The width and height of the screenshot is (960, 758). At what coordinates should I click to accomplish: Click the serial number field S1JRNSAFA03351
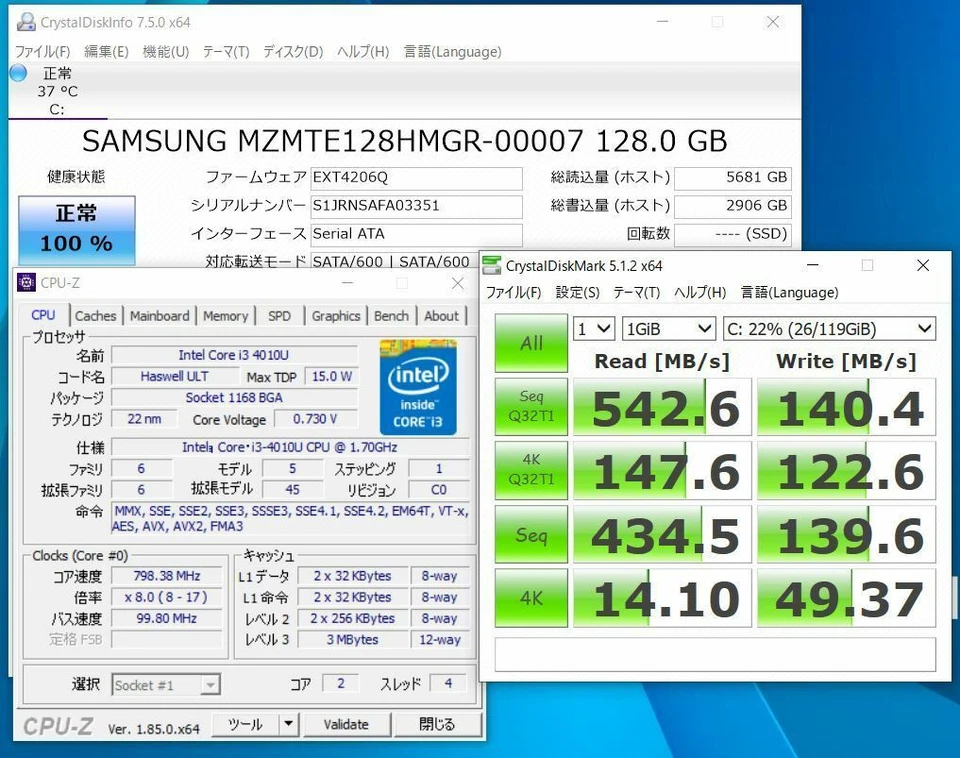click(x=416, y=206)
